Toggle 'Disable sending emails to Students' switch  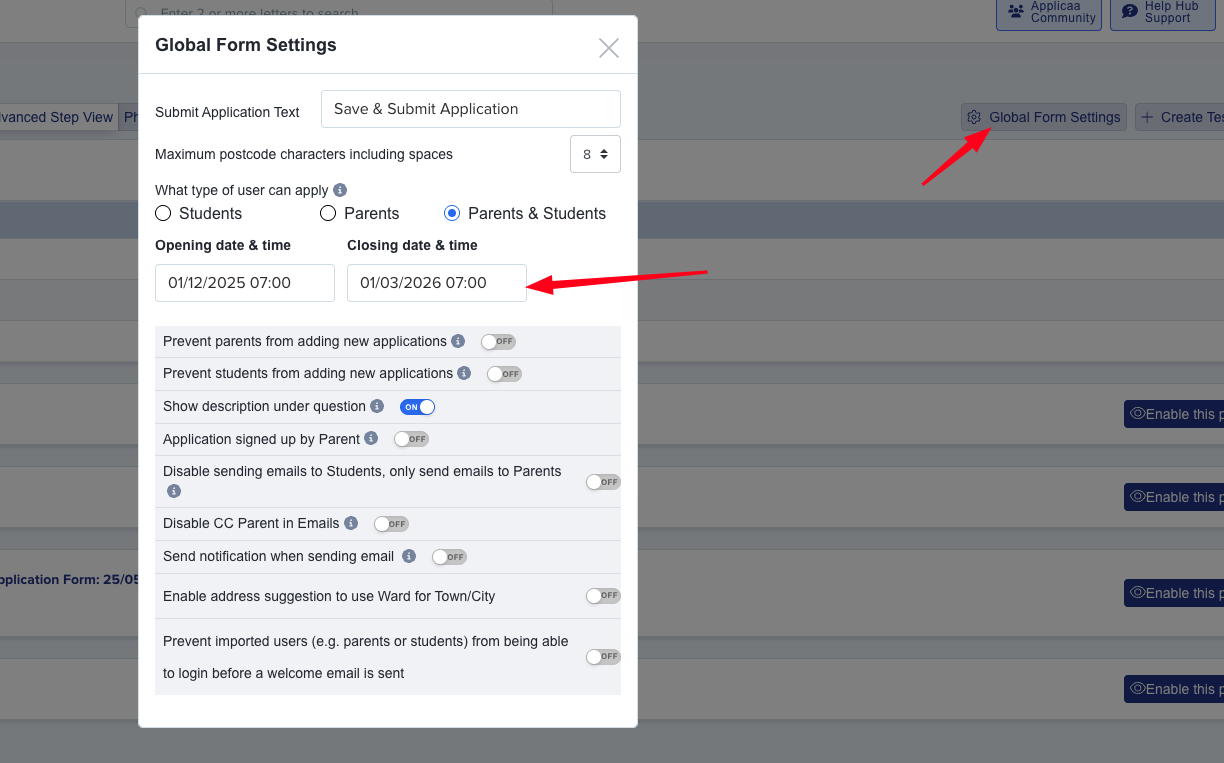(603, 482)
